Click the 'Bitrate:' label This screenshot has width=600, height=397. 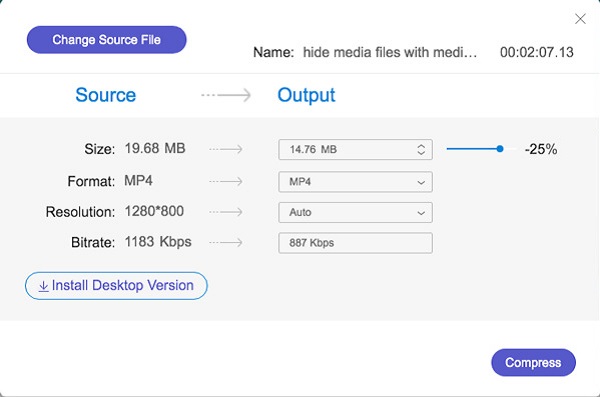(93, 242)
